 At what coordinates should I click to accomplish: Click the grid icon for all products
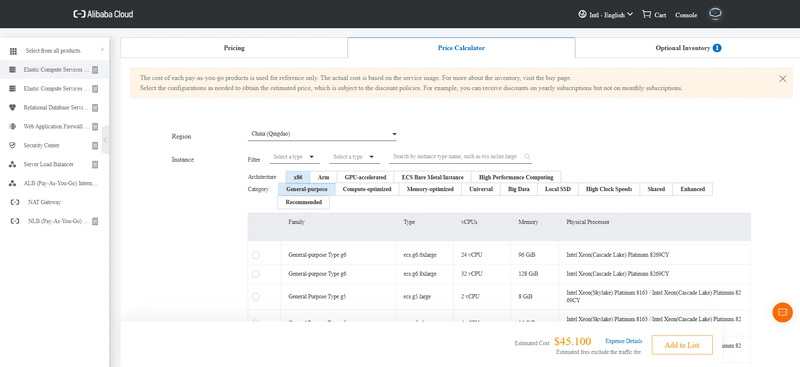(x=13, y=51)
